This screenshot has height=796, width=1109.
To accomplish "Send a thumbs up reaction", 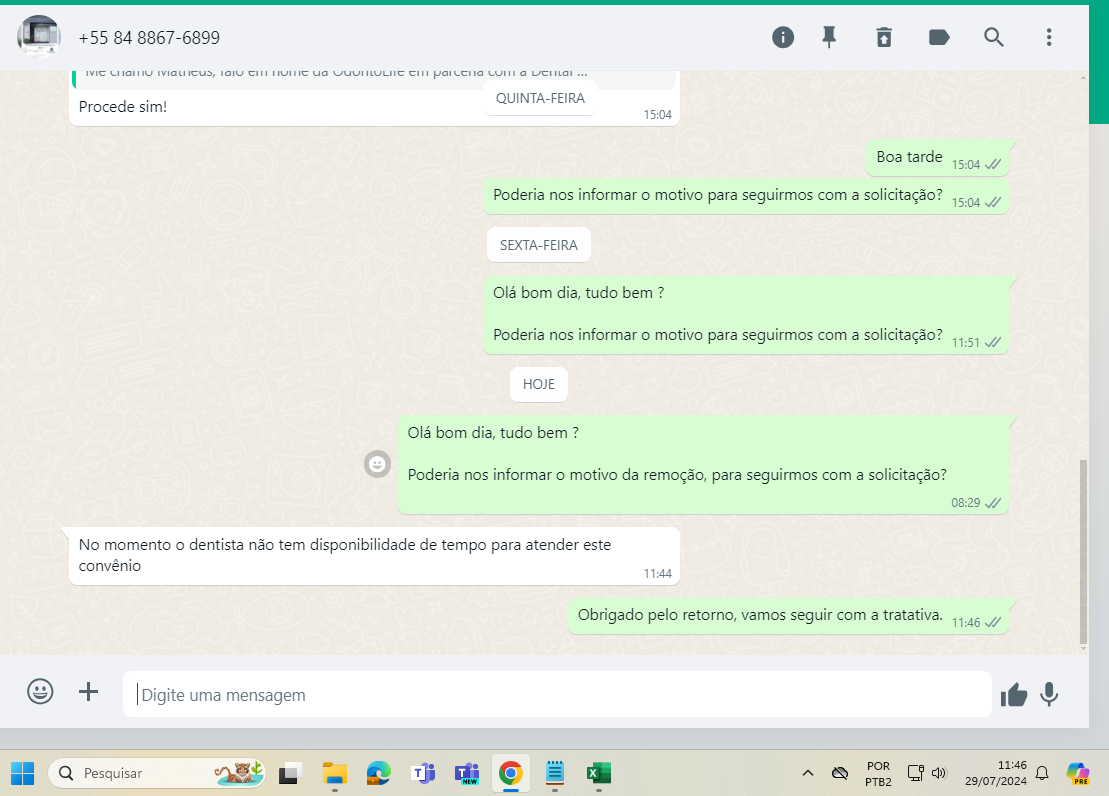I will point(1014,694).
